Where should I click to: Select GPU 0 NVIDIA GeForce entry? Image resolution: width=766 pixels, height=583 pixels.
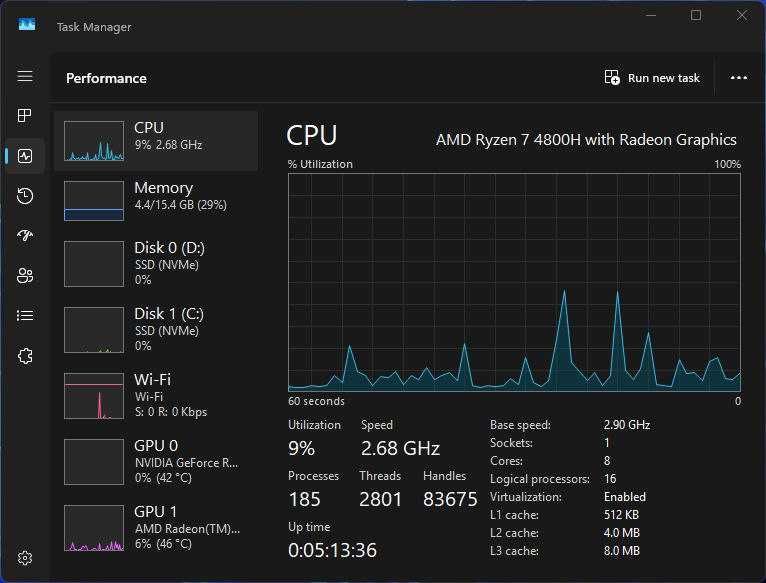(x=155, y=461)
